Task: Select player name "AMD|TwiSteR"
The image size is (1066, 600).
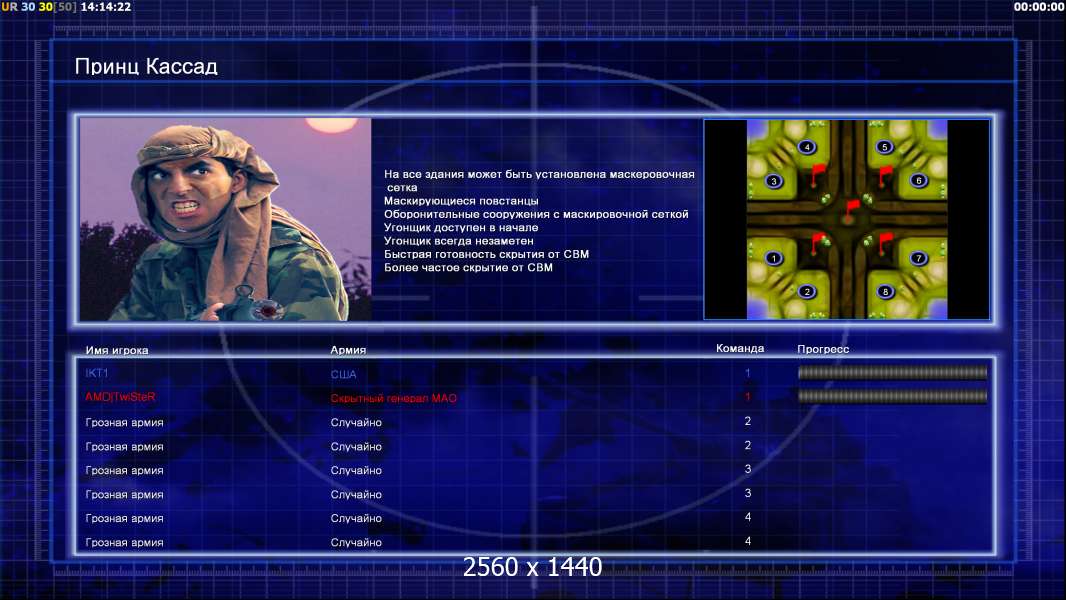Action: (x=120, y=397)
